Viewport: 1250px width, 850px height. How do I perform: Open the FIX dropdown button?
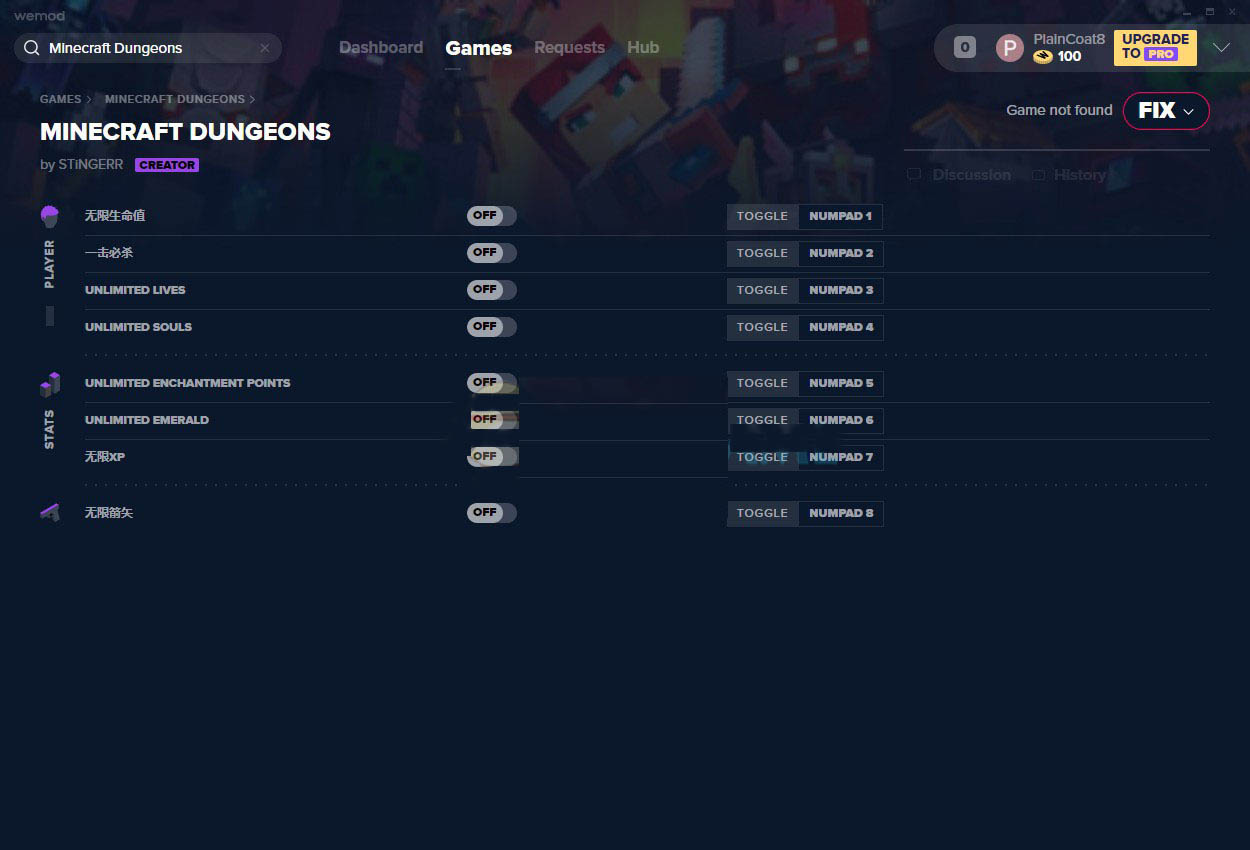pos(1166,111)
